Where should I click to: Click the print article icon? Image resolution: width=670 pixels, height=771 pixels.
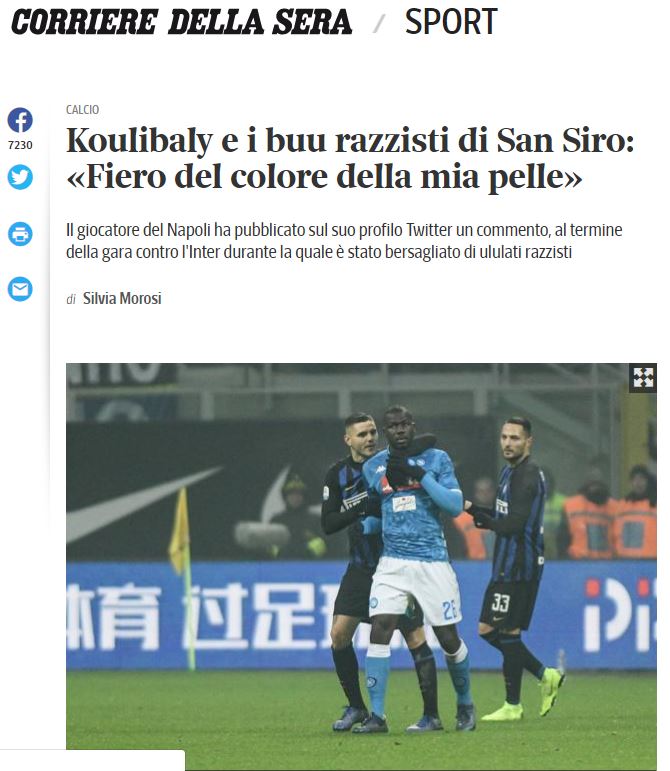click(x=20, y=234)
